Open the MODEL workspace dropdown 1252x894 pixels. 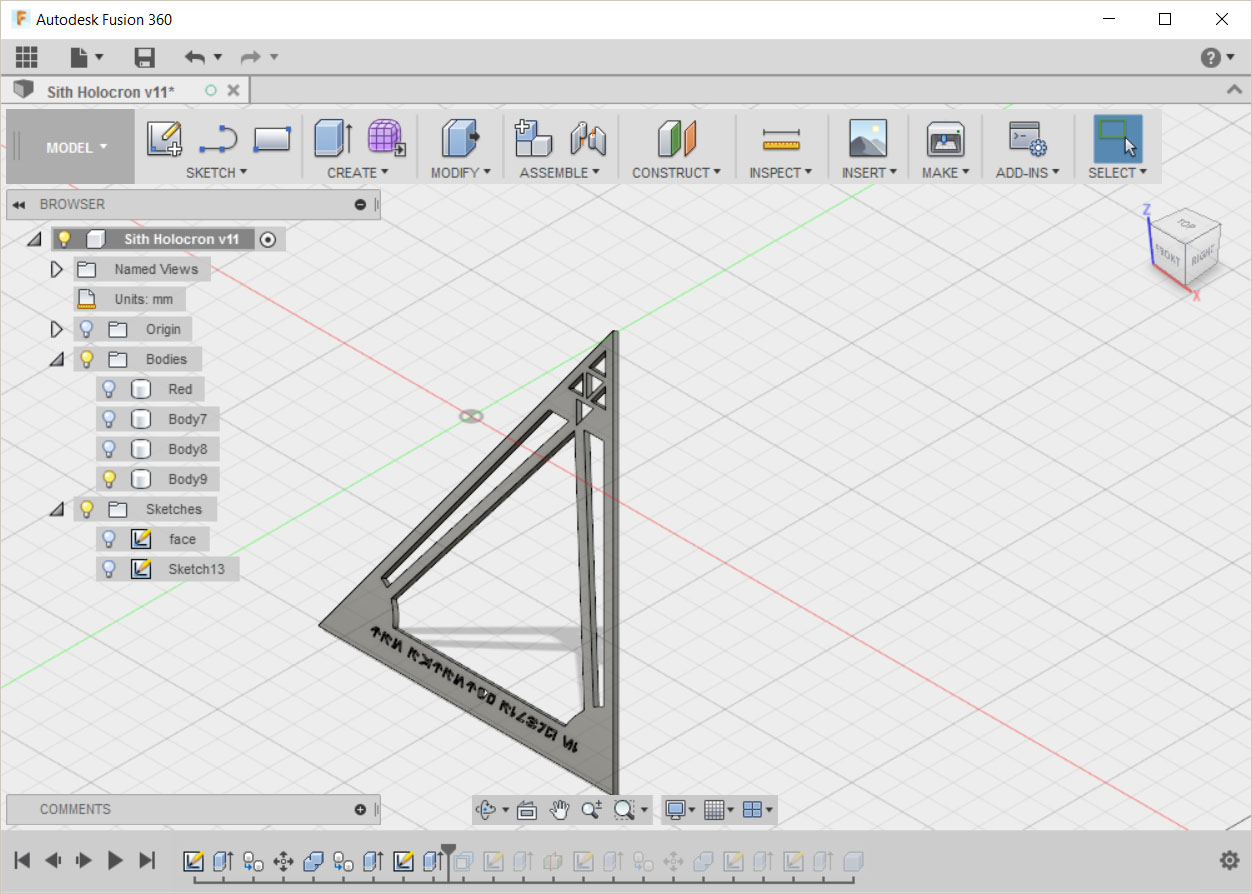(76, 147)
